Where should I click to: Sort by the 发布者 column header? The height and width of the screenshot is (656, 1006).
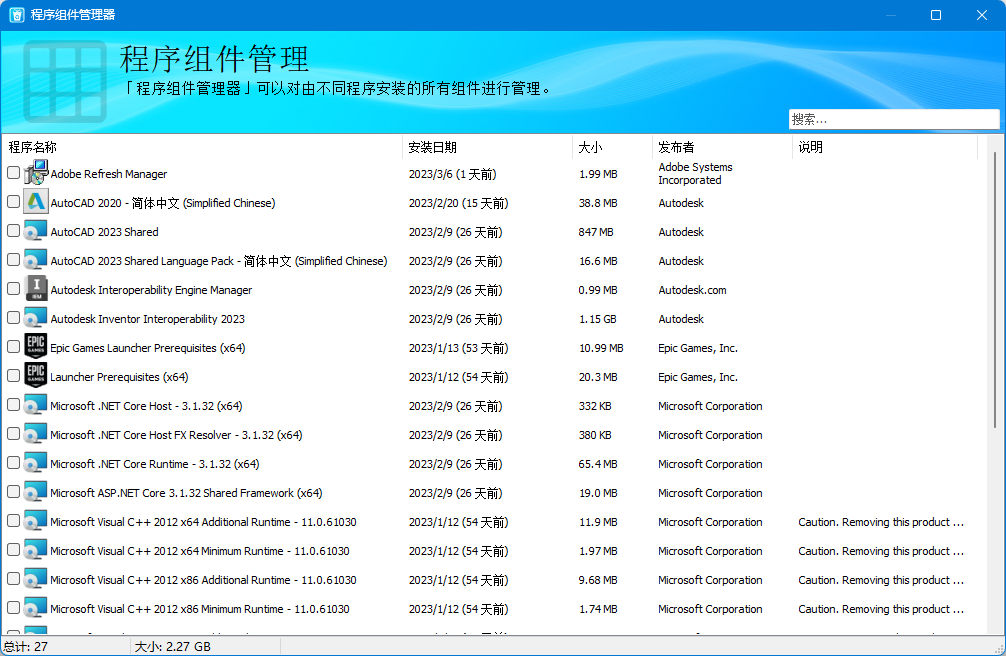[x=722, y=147]
